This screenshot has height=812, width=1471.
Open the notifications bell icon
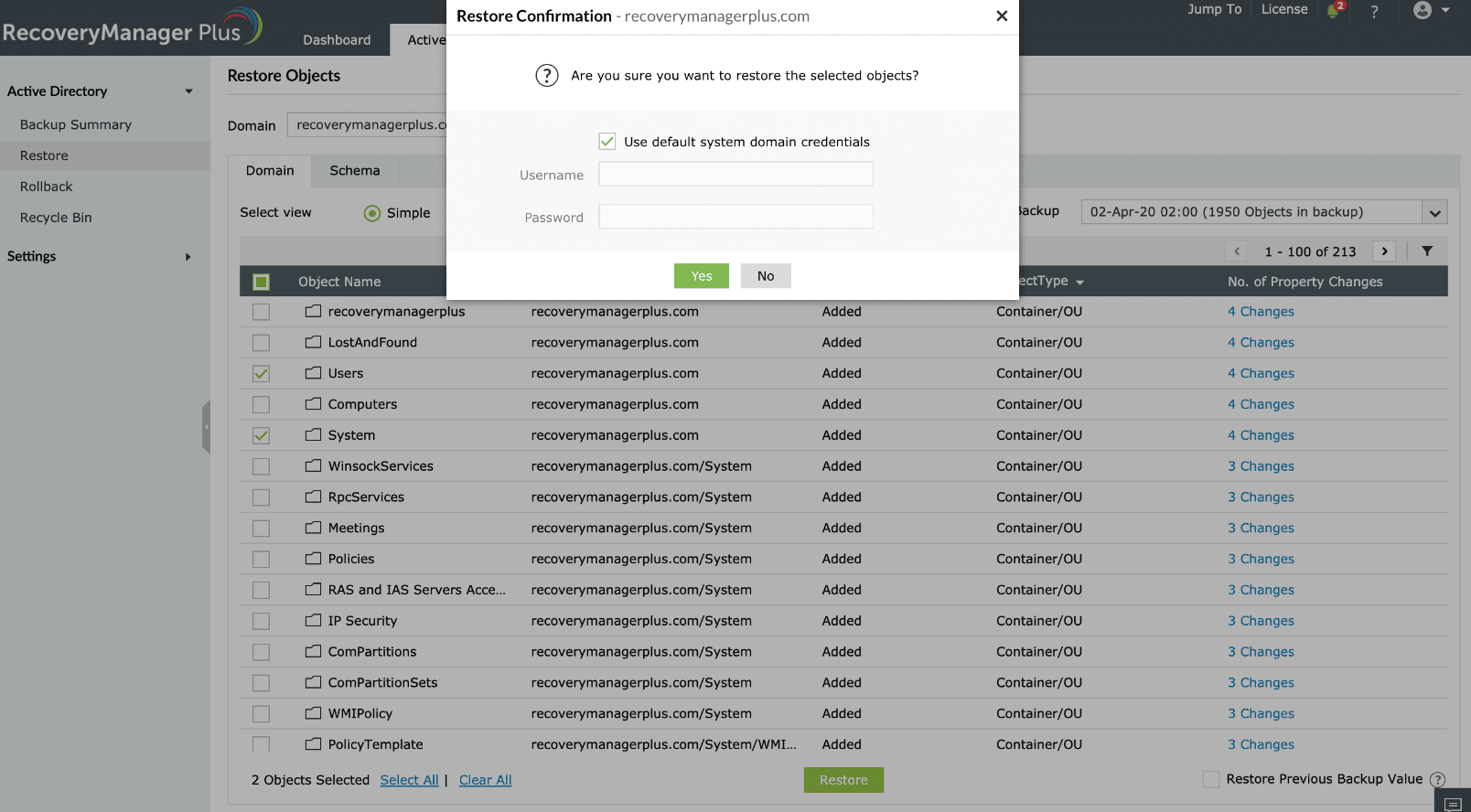coord(1333,11)
